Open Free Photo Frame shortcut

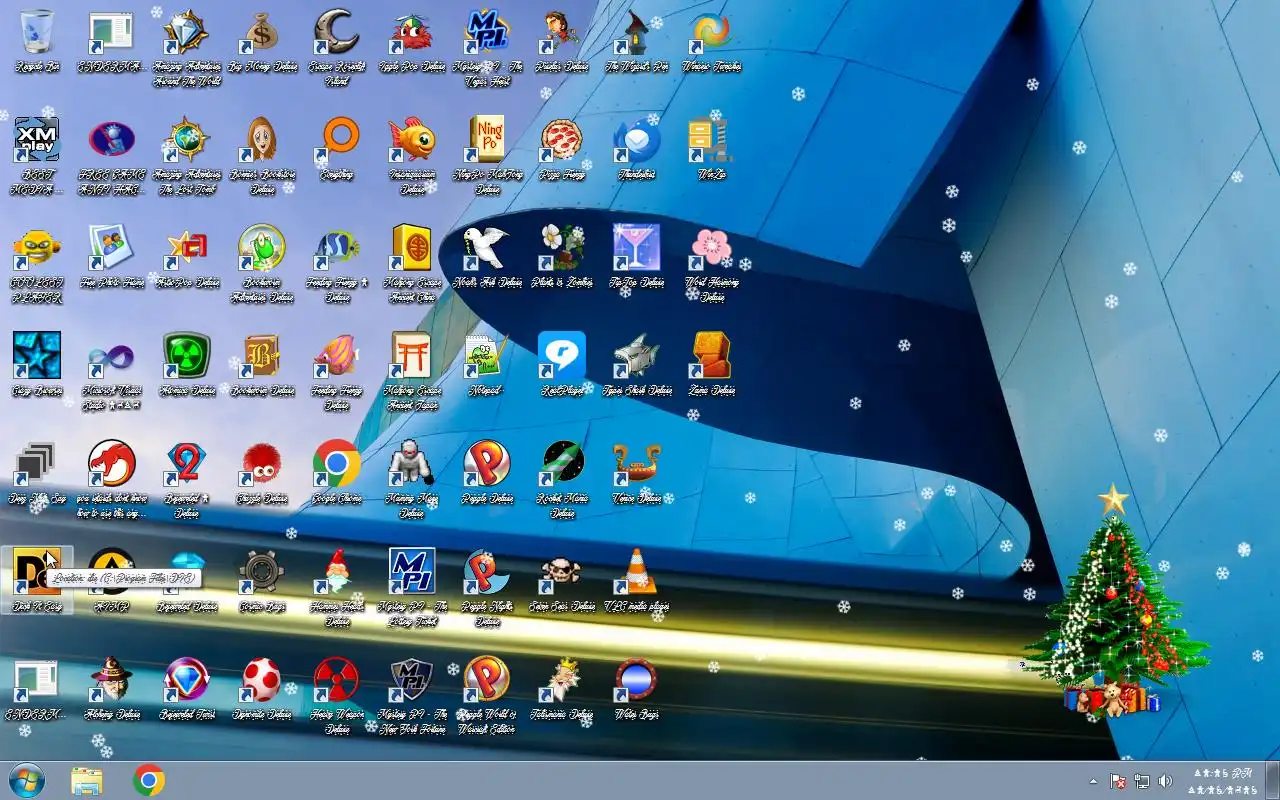coord(112,248)
